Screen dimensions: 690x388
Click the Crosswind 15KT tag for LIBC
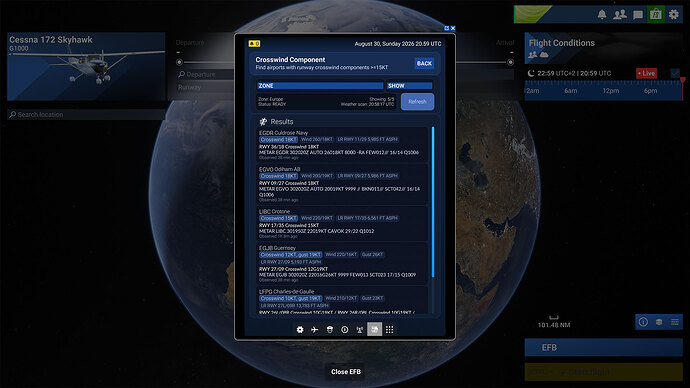tap(279, 218)
